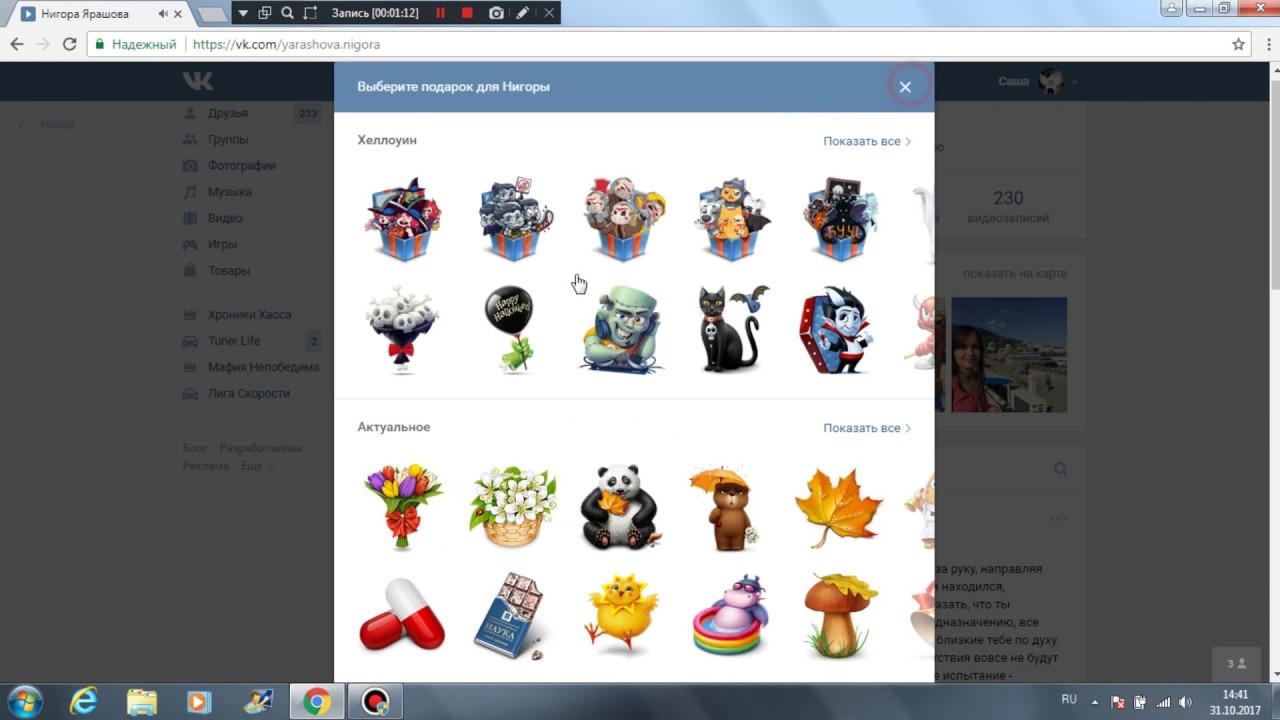Close the gift selection dialog
This screenshot has height=720, width=1280.
pos(905,87)
